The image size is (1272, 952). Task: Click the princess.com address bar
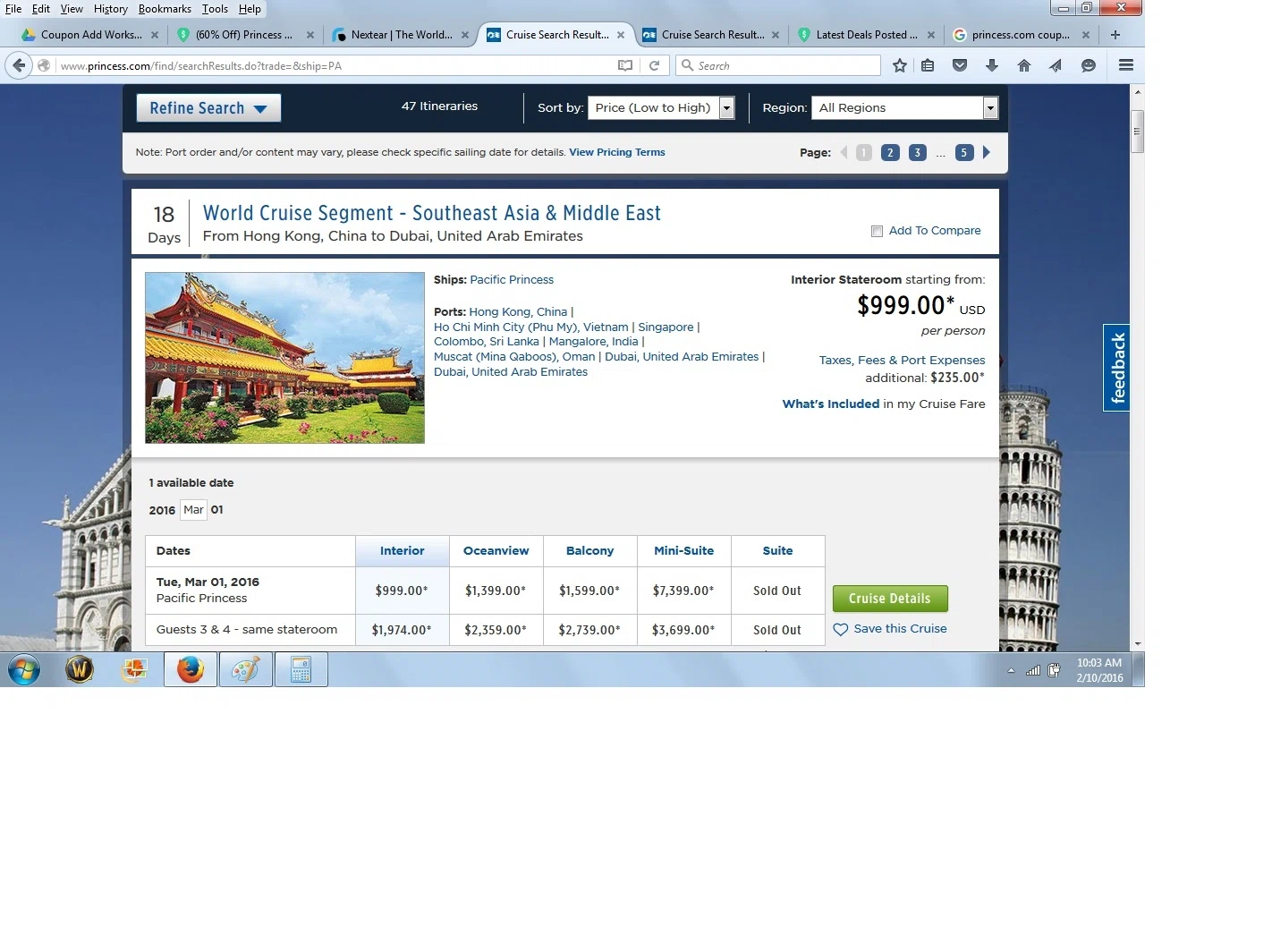pyautogui.click(x=335, y=65)
